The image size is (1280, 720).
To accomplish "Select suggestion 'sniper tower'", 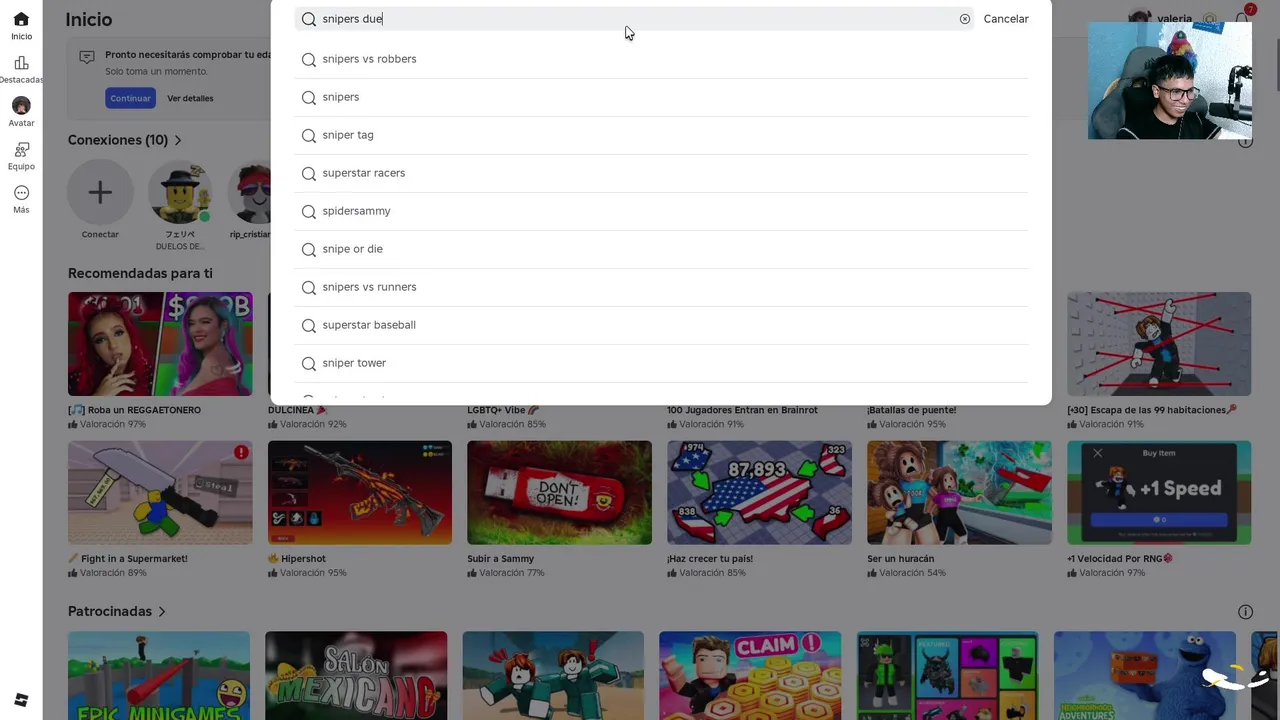I will point(661,363).
